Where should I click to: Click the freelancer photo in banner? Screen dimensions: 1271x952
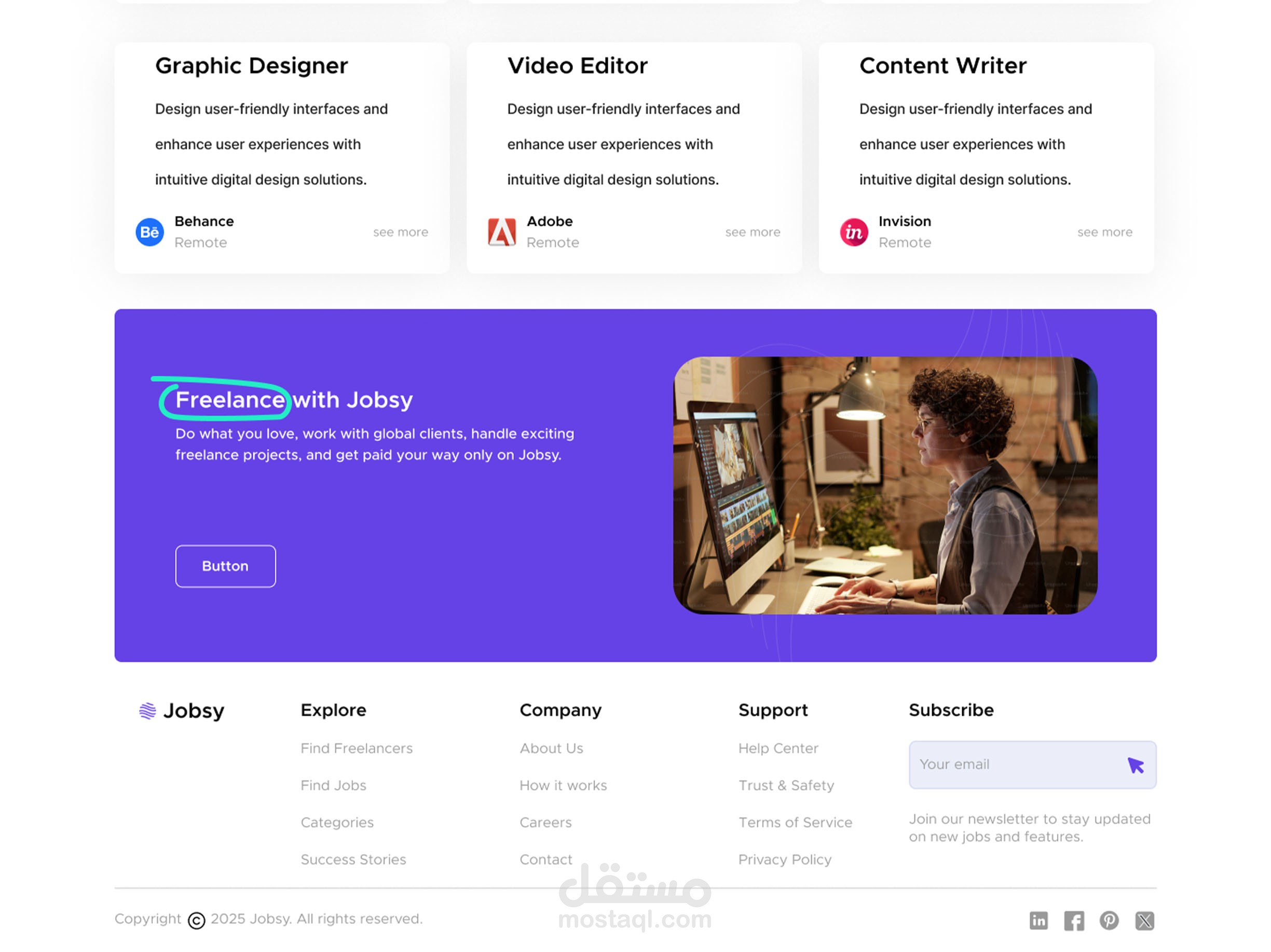(x=885, y=485)
